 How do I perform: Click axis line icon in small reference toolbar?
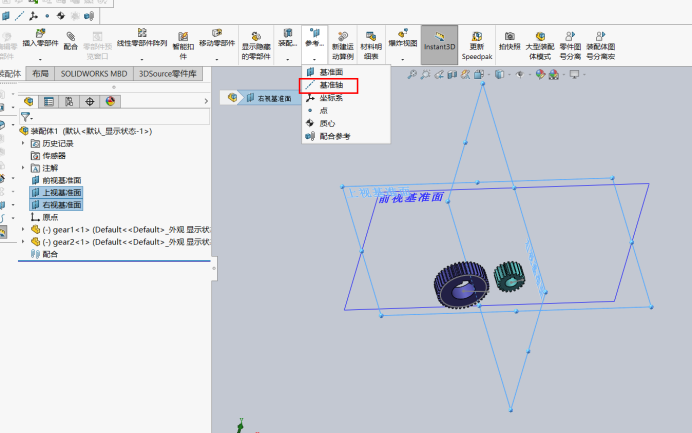click(x=19, y=16)
